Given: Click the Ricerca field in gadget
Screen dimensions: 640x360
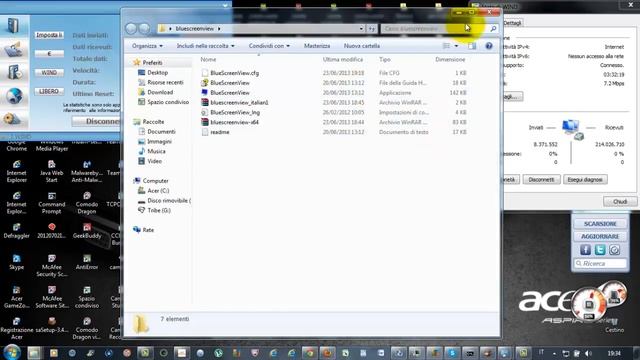Looking at the screenshot, I should pos(600,264).
